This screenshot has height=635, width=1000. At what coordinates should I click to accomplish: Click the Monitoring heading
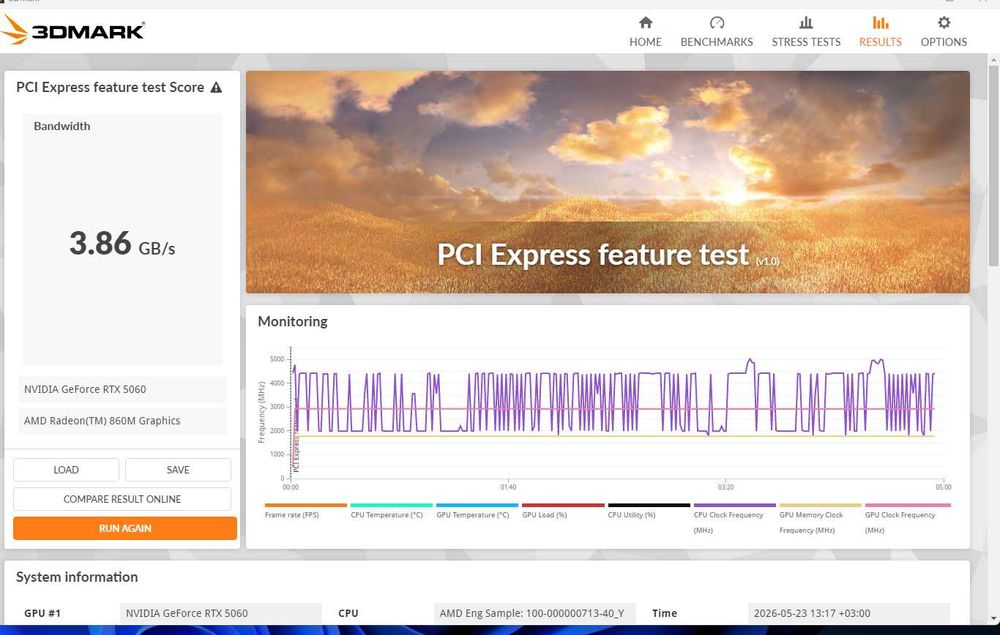point(293,321)
